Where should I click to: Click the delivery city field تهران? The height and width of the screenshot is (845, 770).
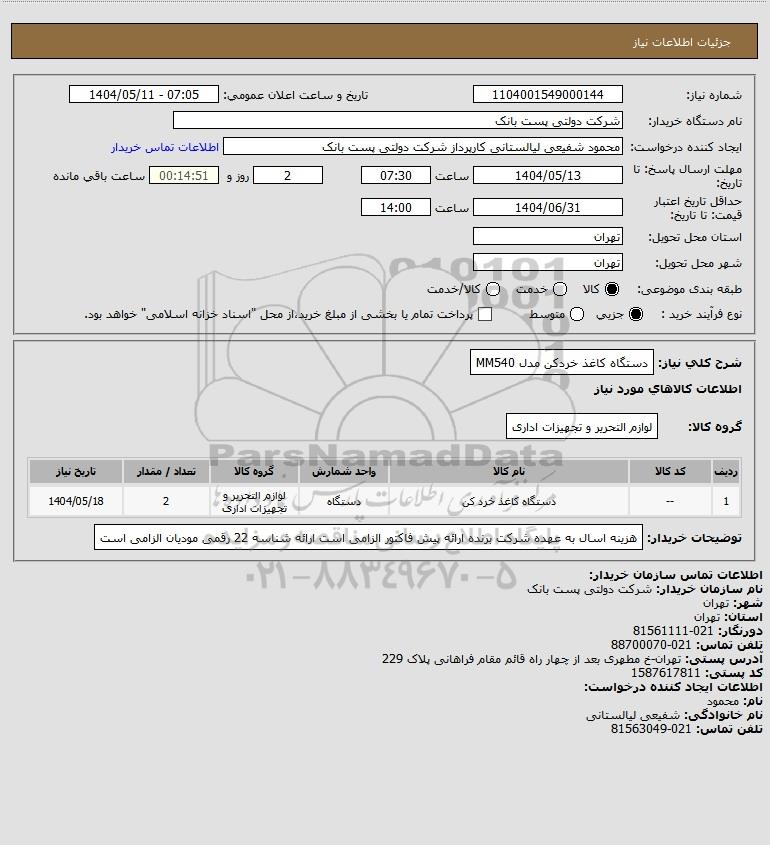(547, 262)
